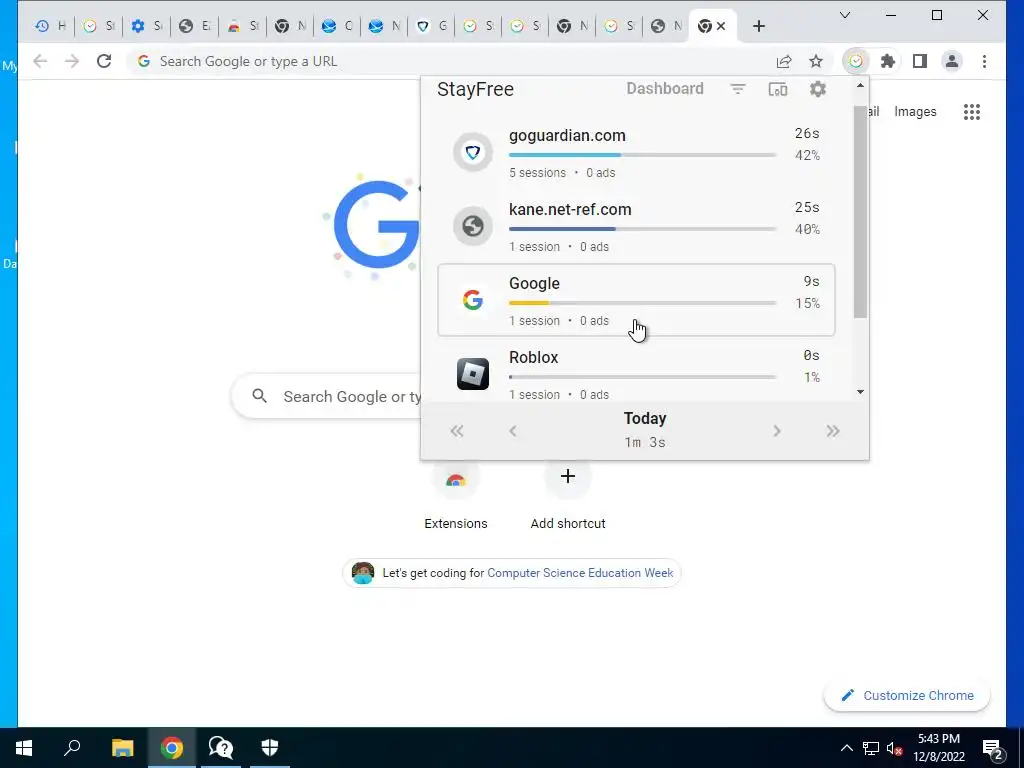Screen dimensions: 1024x768
Task: Jump to the earliest day in StayFree
Action: (456, 431)
